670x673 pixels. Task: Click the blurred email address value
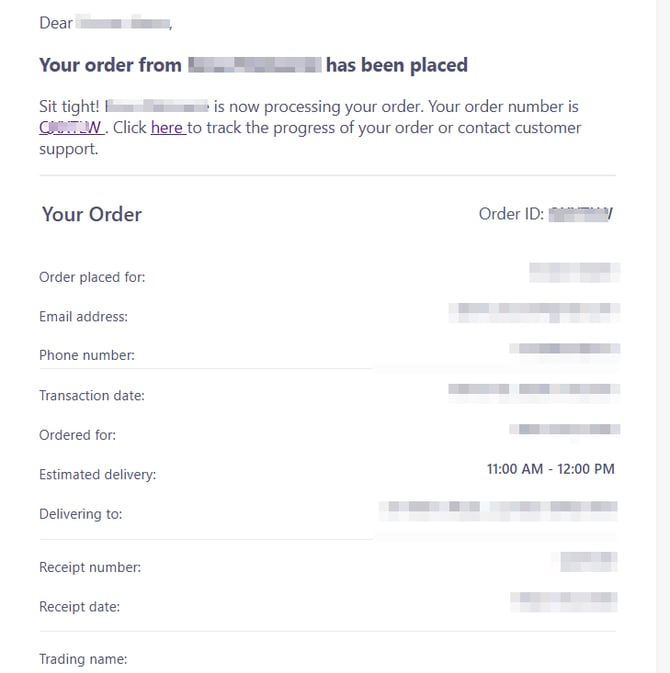534,311
